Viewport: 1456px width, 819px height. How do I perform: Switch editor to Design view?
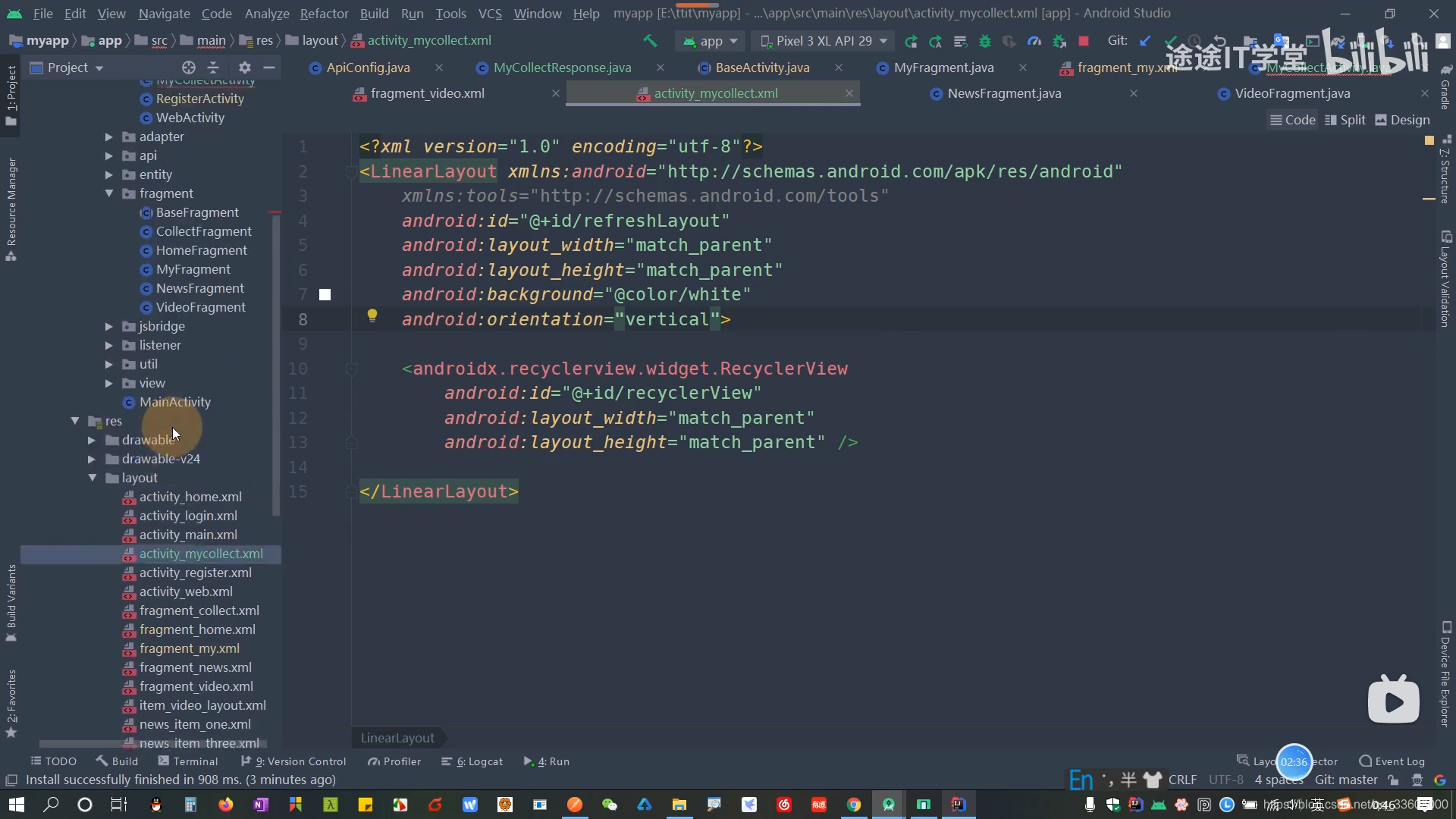click(x=1402, y=120)
